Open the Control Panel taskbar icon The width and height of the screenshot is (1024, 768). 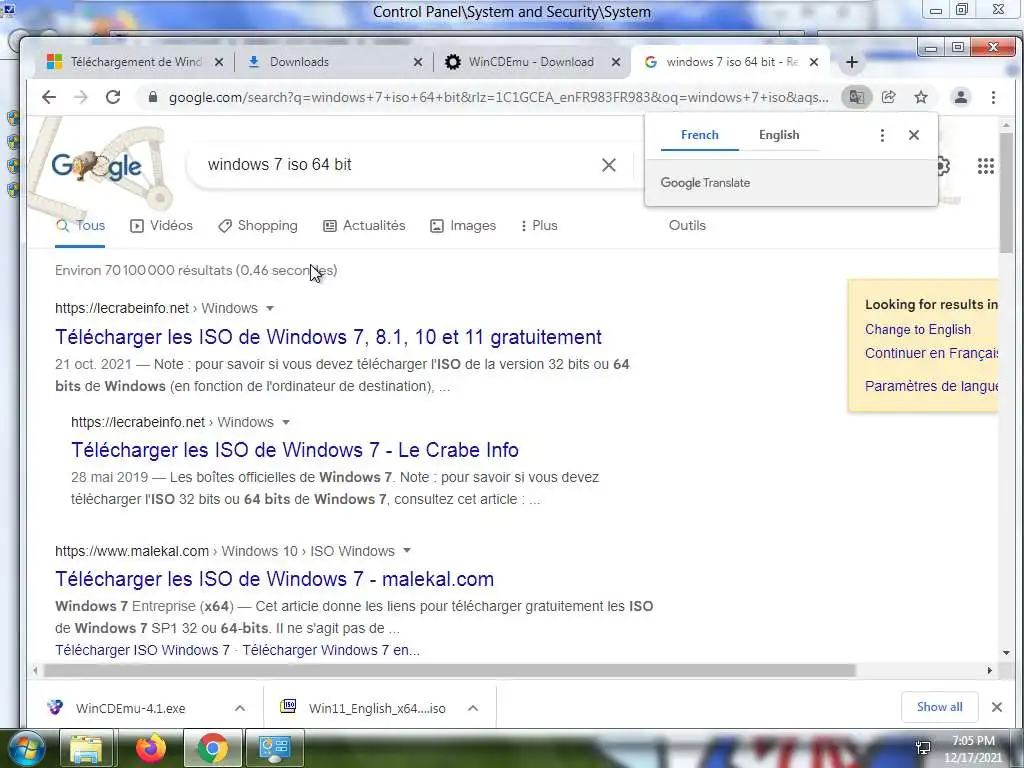point(274,748)
